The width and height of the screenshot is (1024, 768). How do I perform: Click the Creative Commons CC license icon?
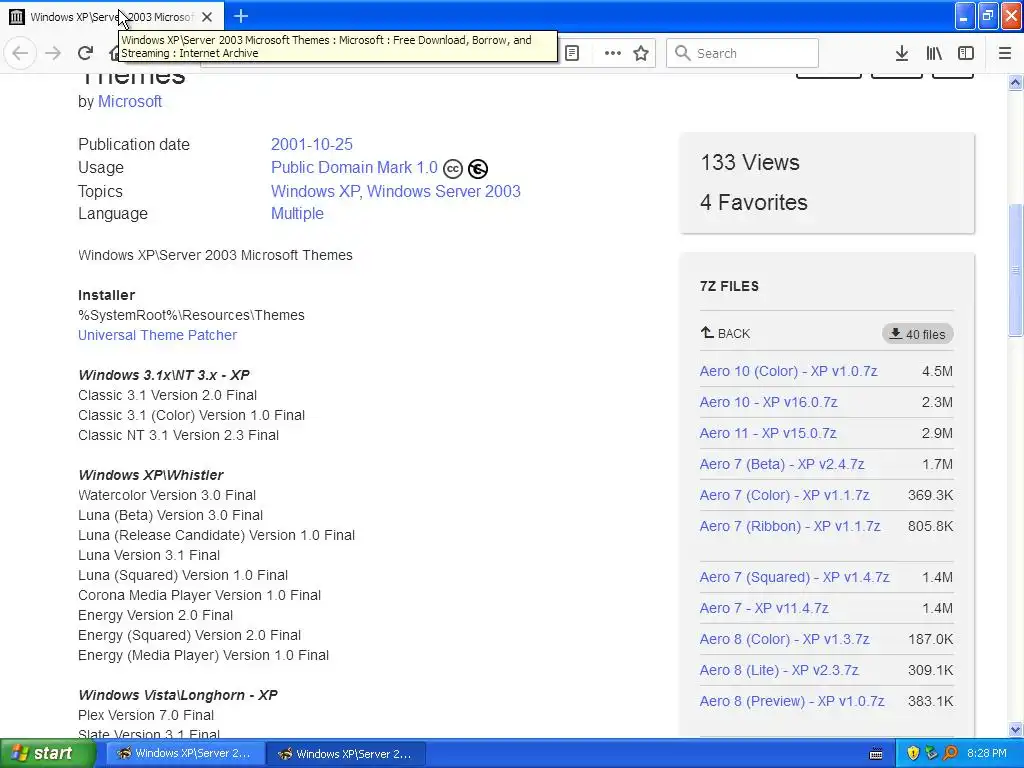(453, 168)
